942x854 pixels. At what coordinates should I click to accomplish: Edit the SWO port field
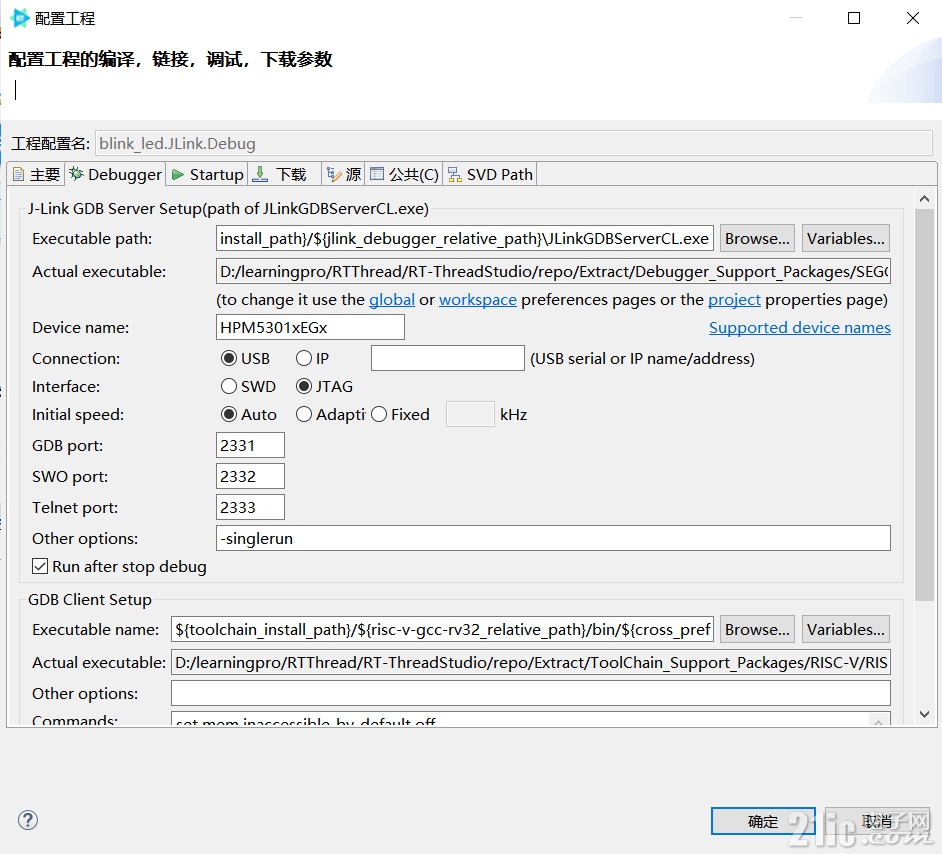(250, 476)
